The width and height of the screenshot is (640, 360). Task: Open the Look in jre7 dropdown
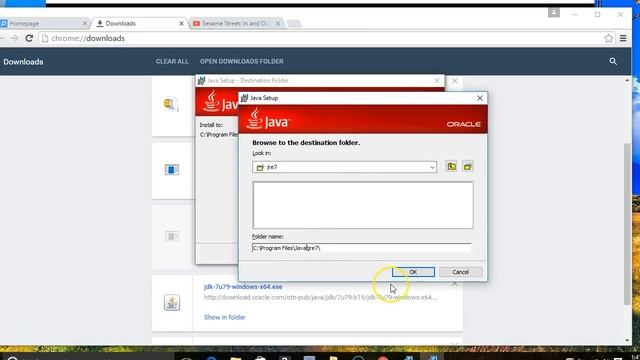click(x=344, y=167)
